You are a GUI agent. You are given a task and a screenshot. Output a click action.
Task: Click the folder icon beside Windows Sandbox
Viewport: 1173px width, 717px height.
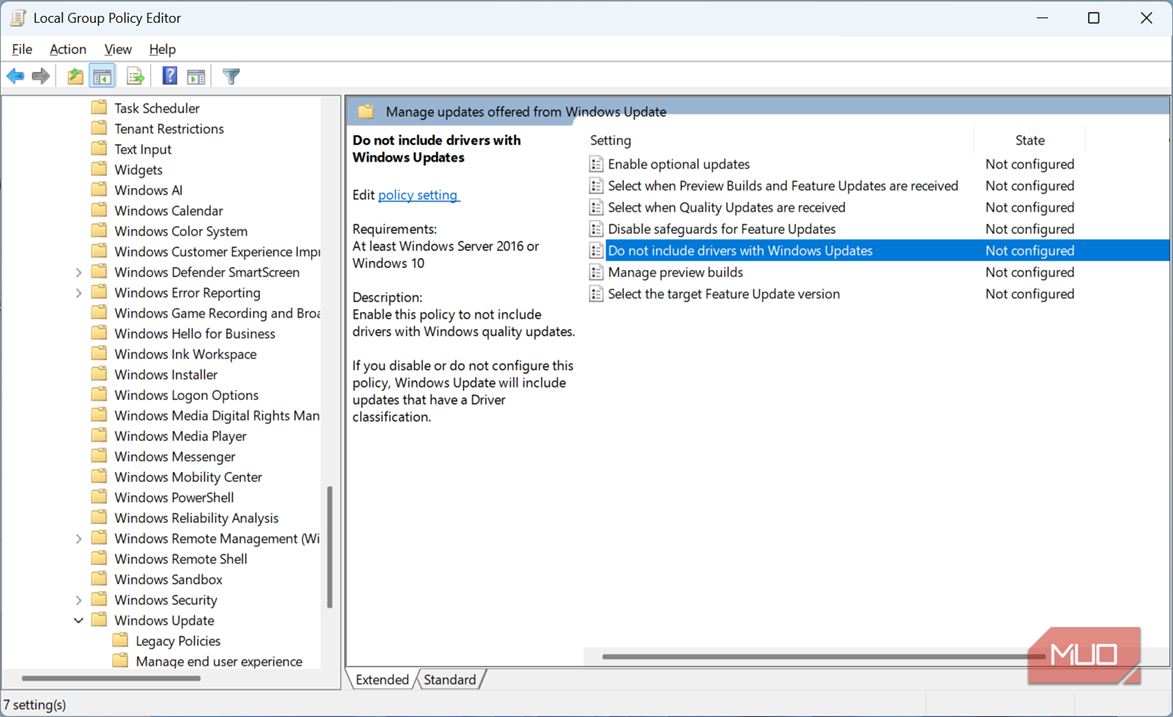tap(99, 579)
